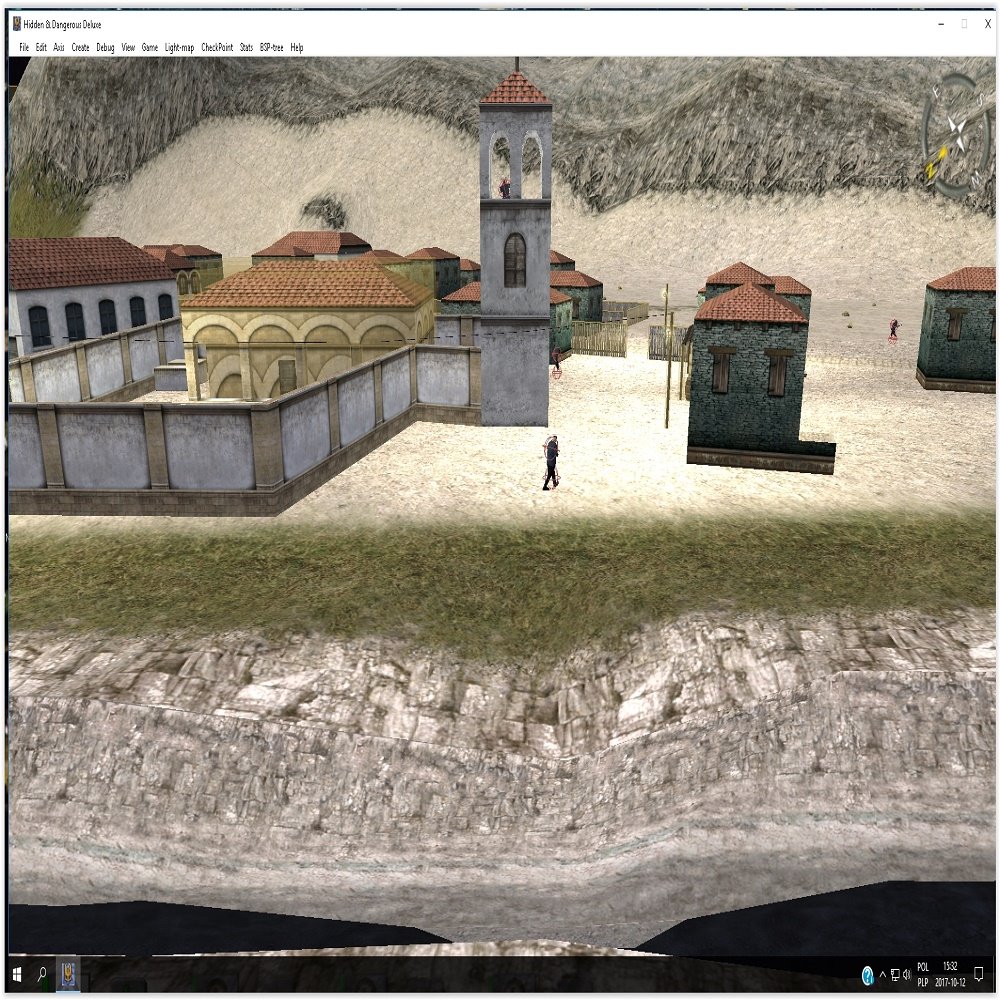Open Windows taskbar search
The width and height of the screenshot is (1000, 1000).
point(42,974)
